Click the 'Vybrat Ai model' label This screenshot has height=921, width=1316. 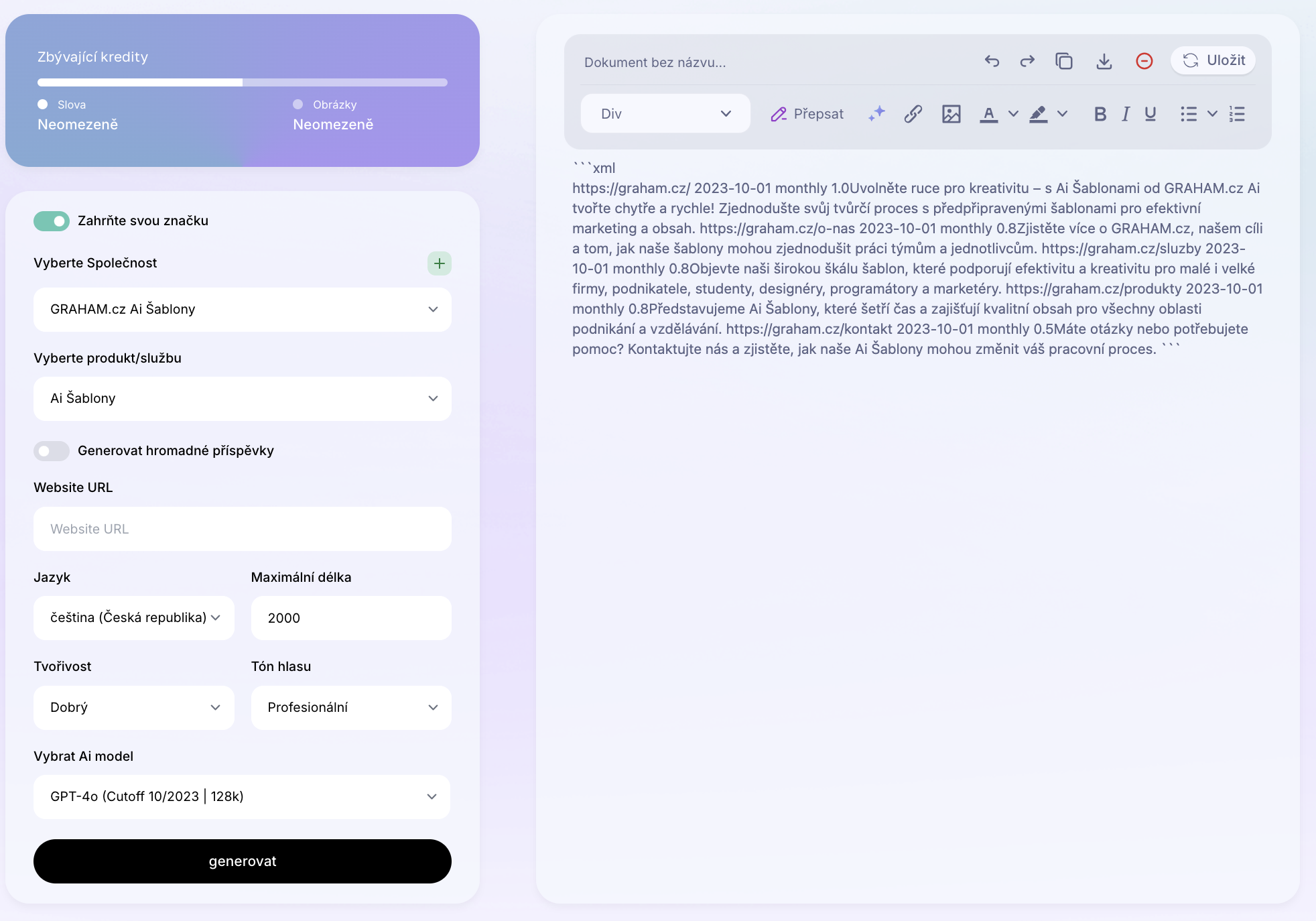point(83,756)
